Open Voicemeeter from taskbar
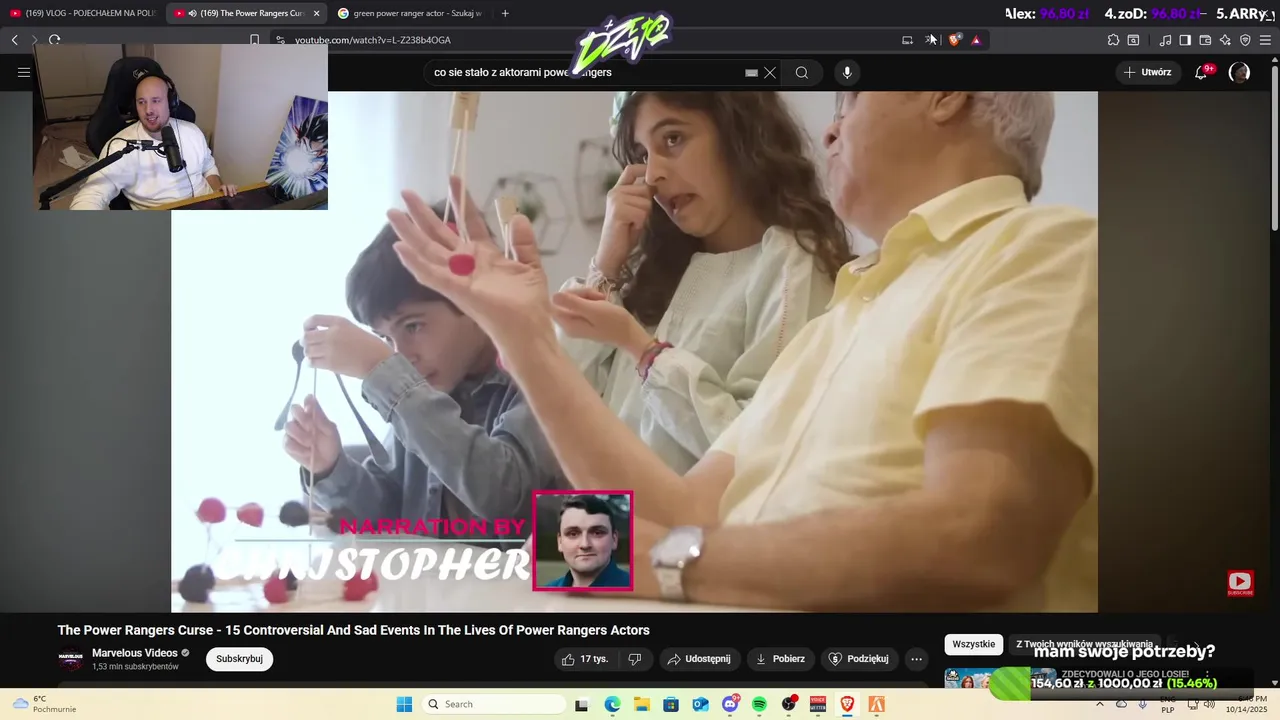The width and height of the screenshot is (1280, 720). [818, 704]
